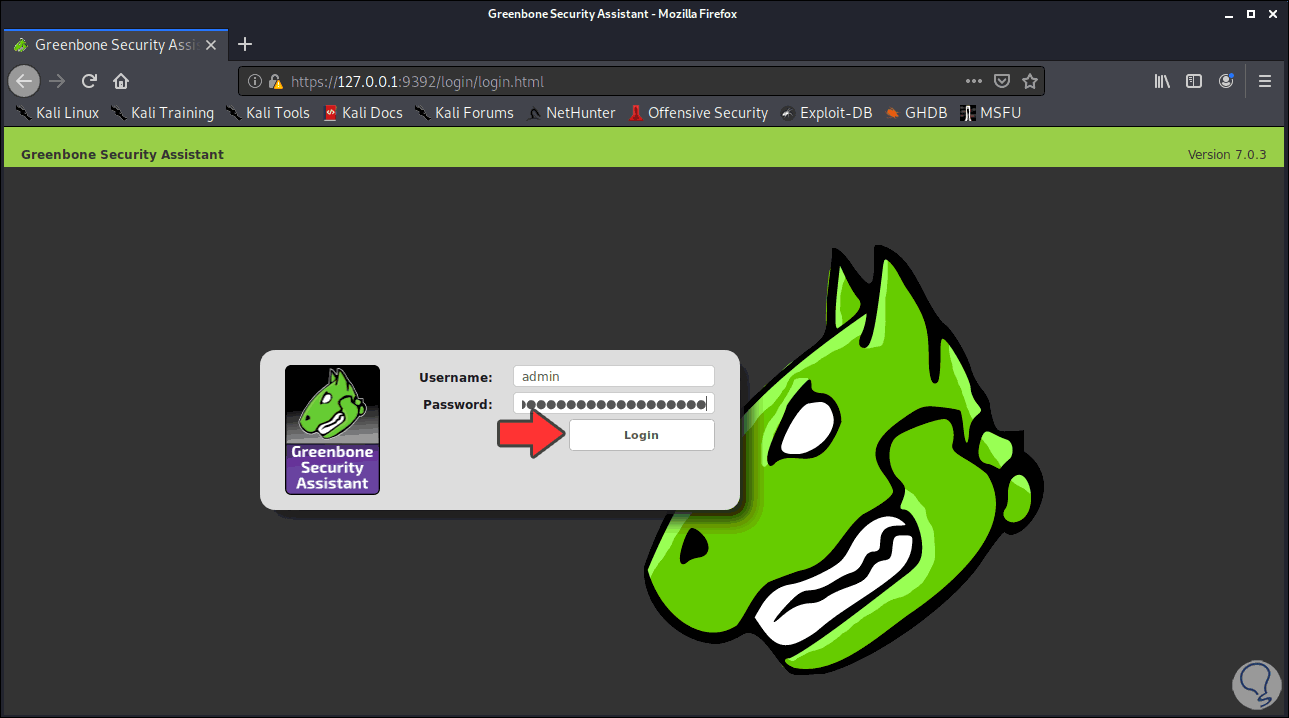The height and width of the screenshot is (718, 1289).
Task: Open the NetHunter bookmark
Action: pyautogui.click(x=571, y=113)
